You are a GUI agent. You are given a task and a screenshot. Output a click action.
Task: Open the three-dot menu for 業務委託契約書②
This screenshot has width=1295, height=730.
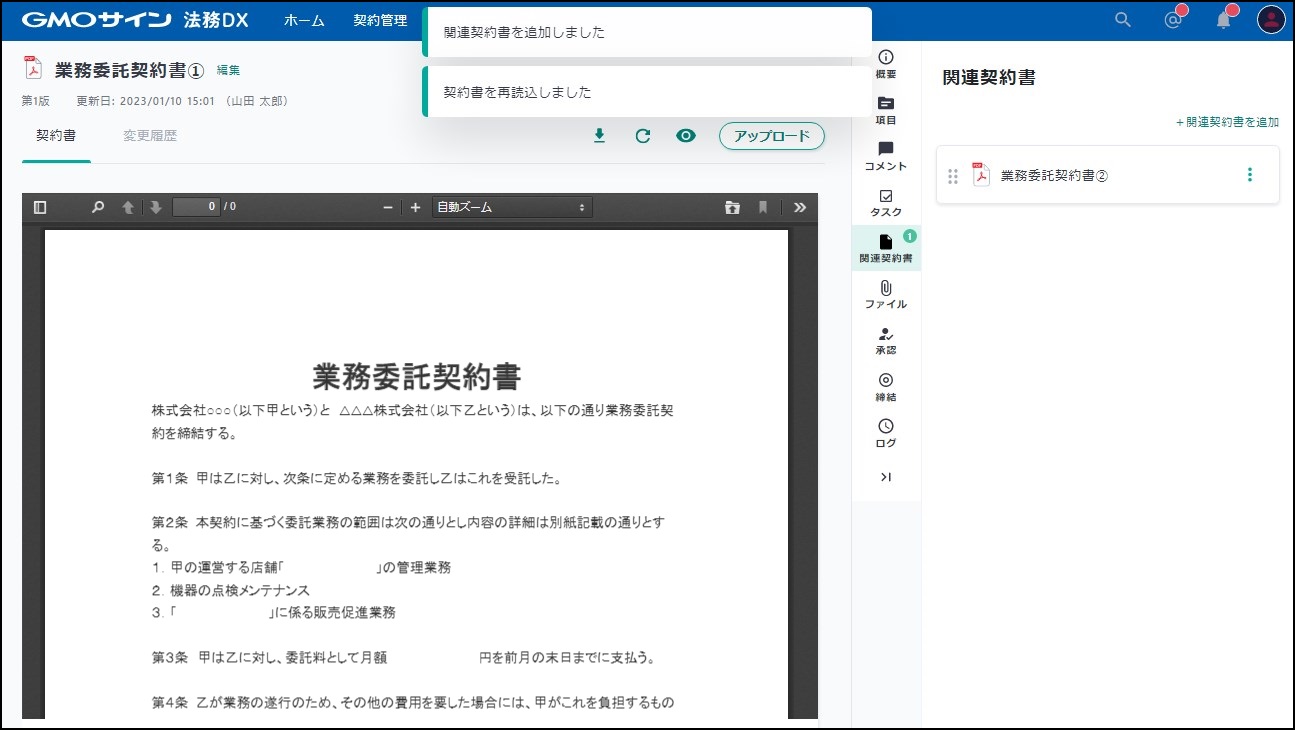point(1249,175)
